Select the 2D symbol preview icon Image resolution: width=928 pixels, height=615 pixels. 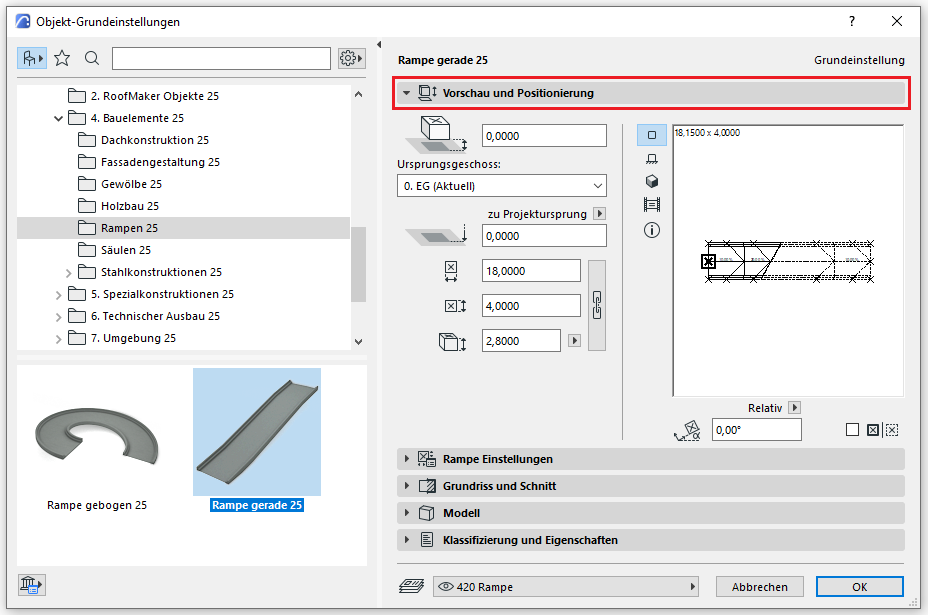pos(652,135)
